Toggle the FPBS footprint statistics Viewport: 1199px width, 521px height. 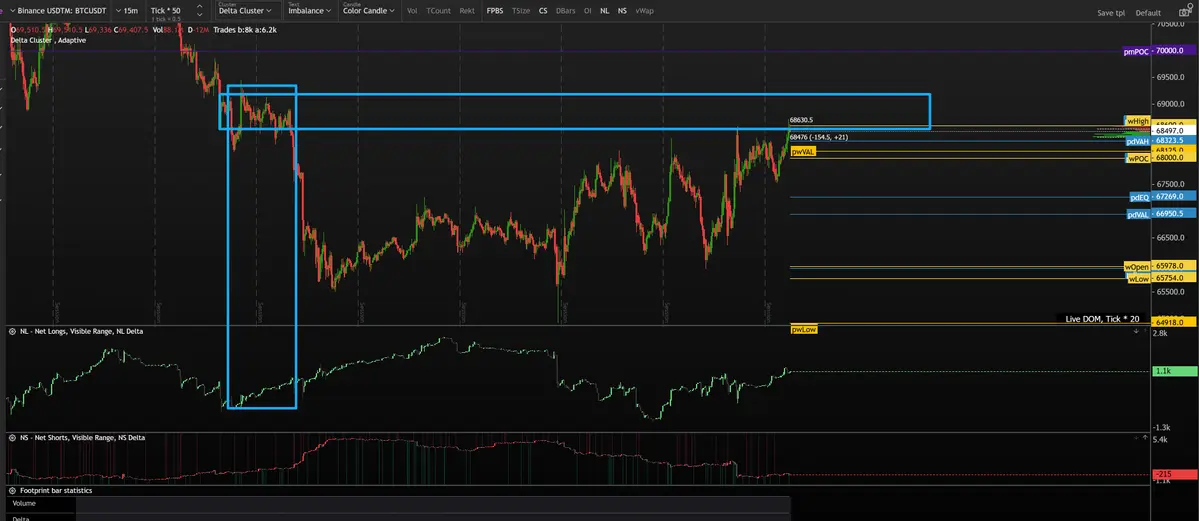(495, 11)
